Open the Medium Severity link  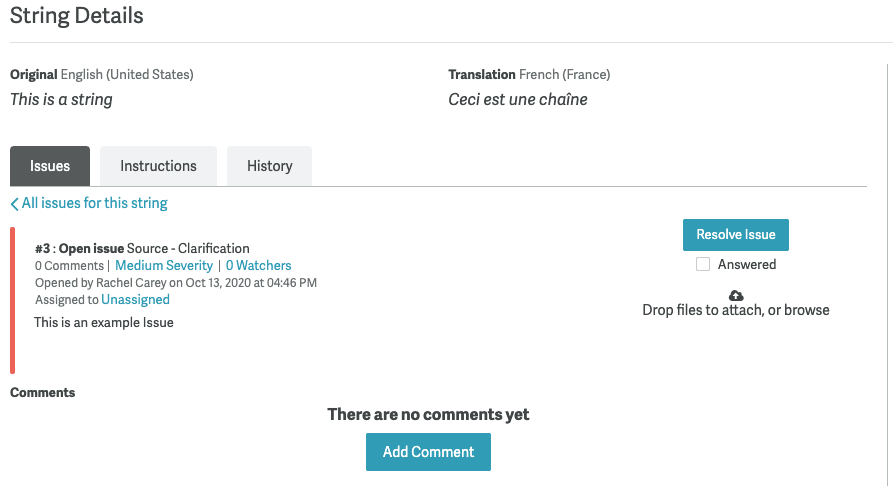164,266
